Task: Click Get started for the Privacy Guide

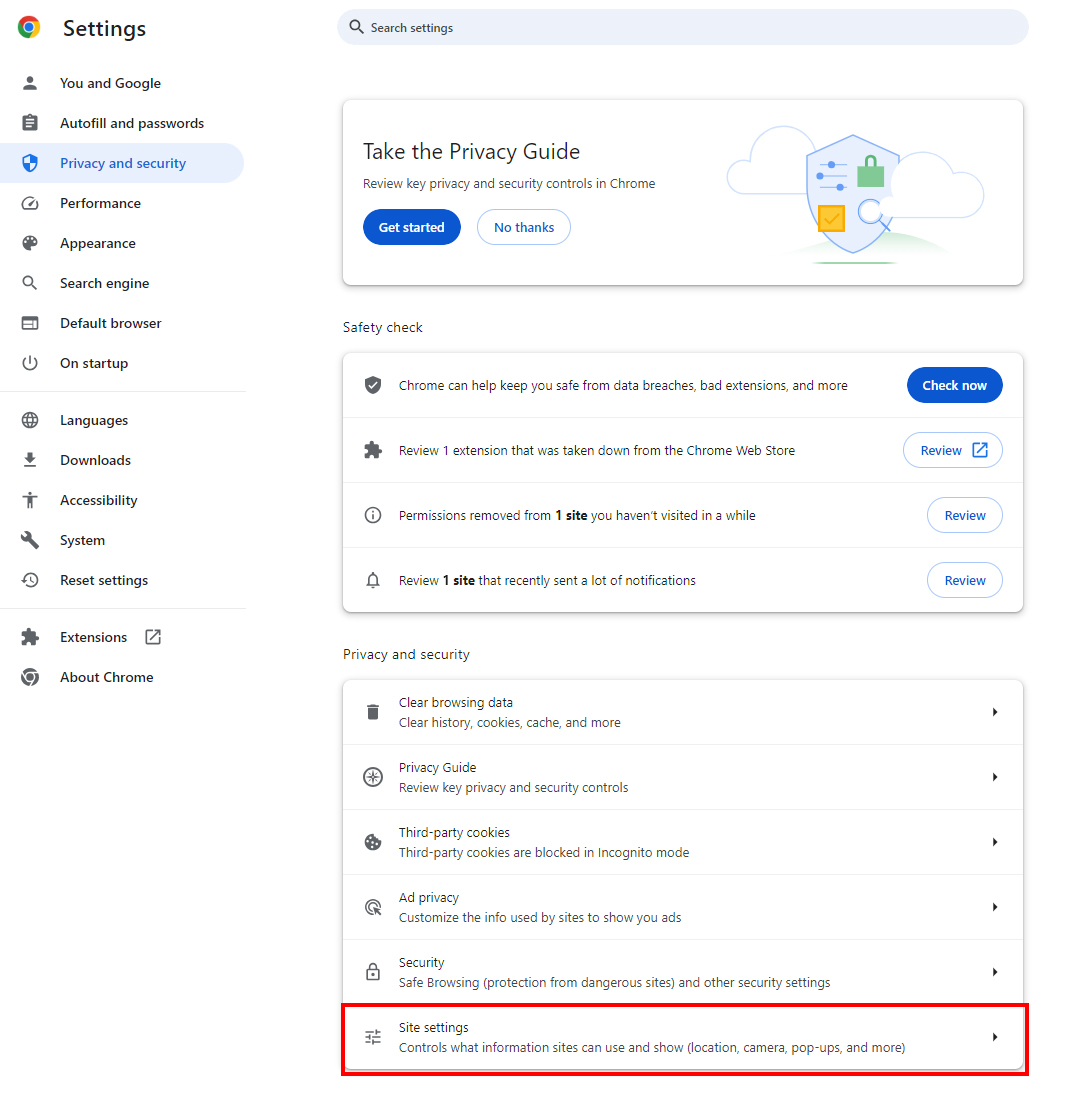Action: (x=411, y=227)
